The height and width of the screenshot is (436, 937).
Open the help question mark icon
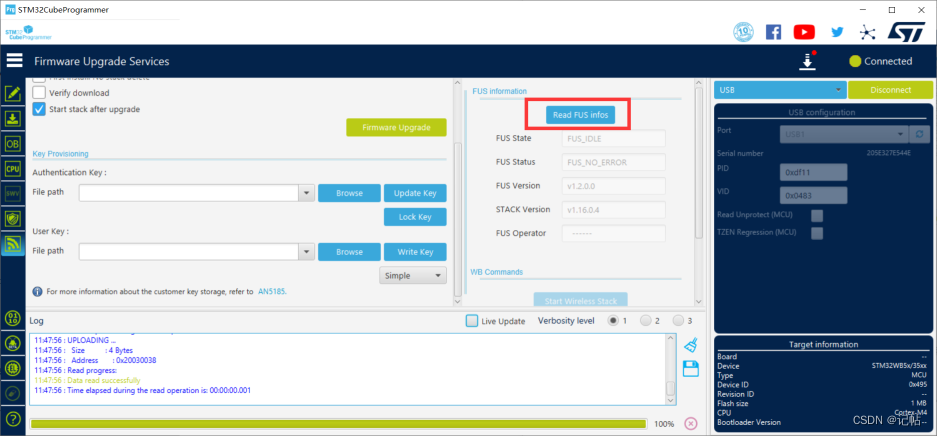click(x=13, y=418)
